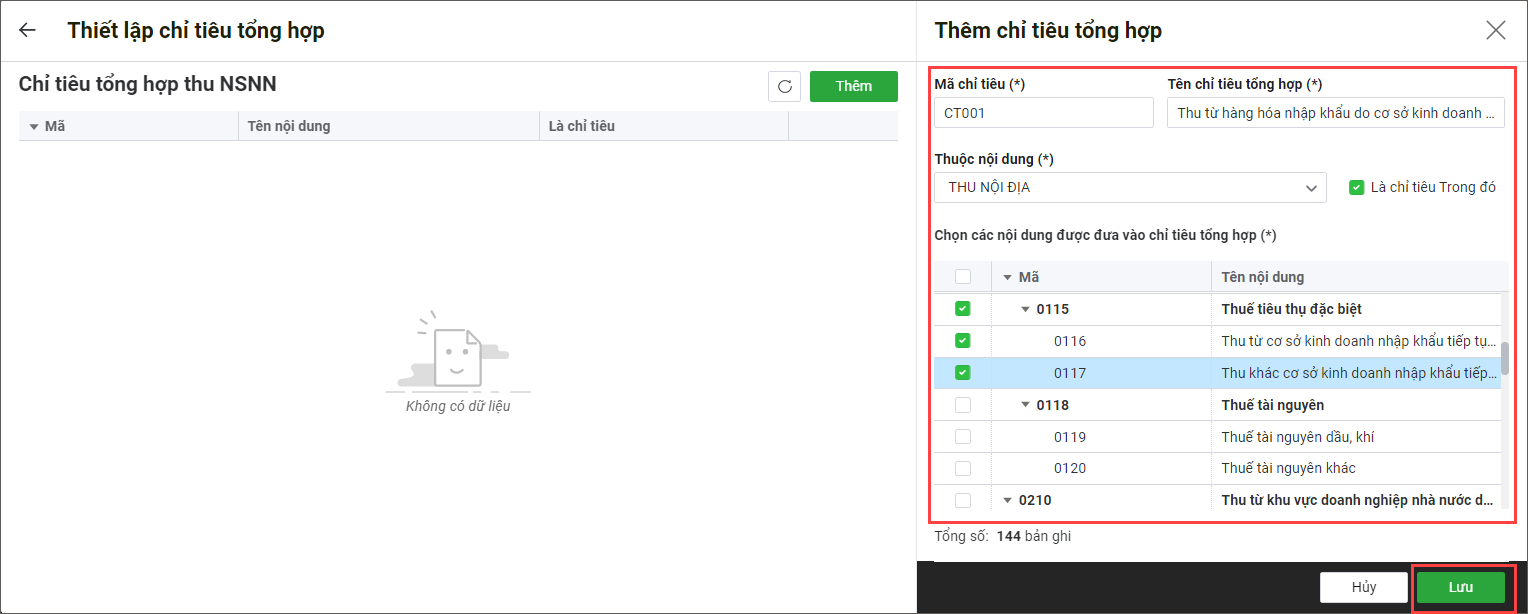Collapse the 0210 tree node arrow
The image size is (1528, 614).
[x=1008, y=500]
